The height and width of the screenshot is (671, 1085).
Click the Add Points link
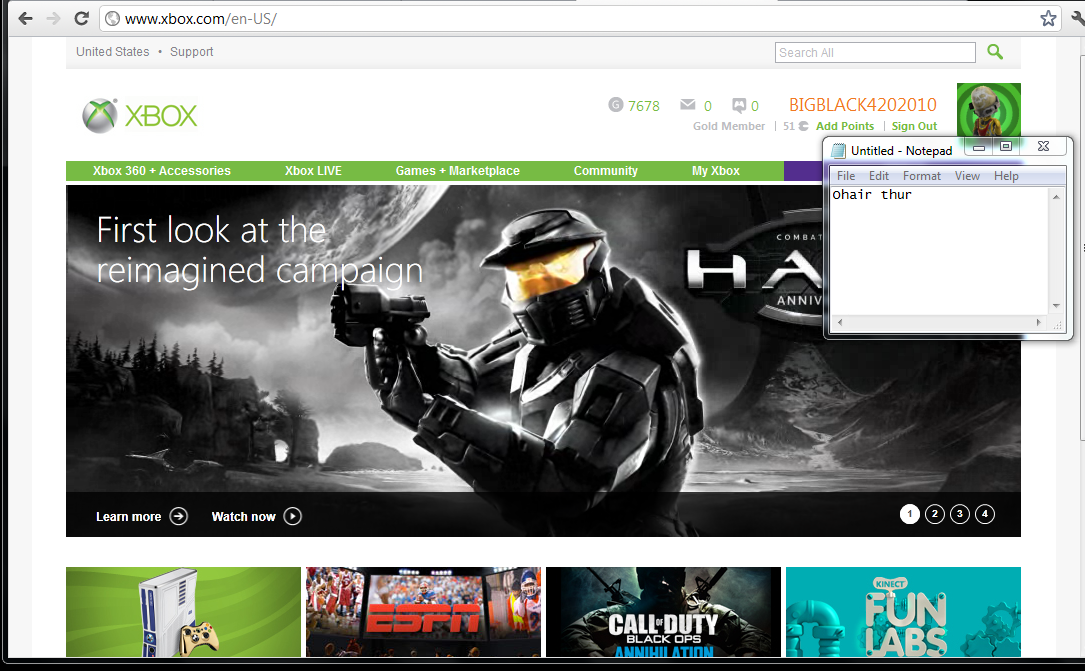pos(845,126)
